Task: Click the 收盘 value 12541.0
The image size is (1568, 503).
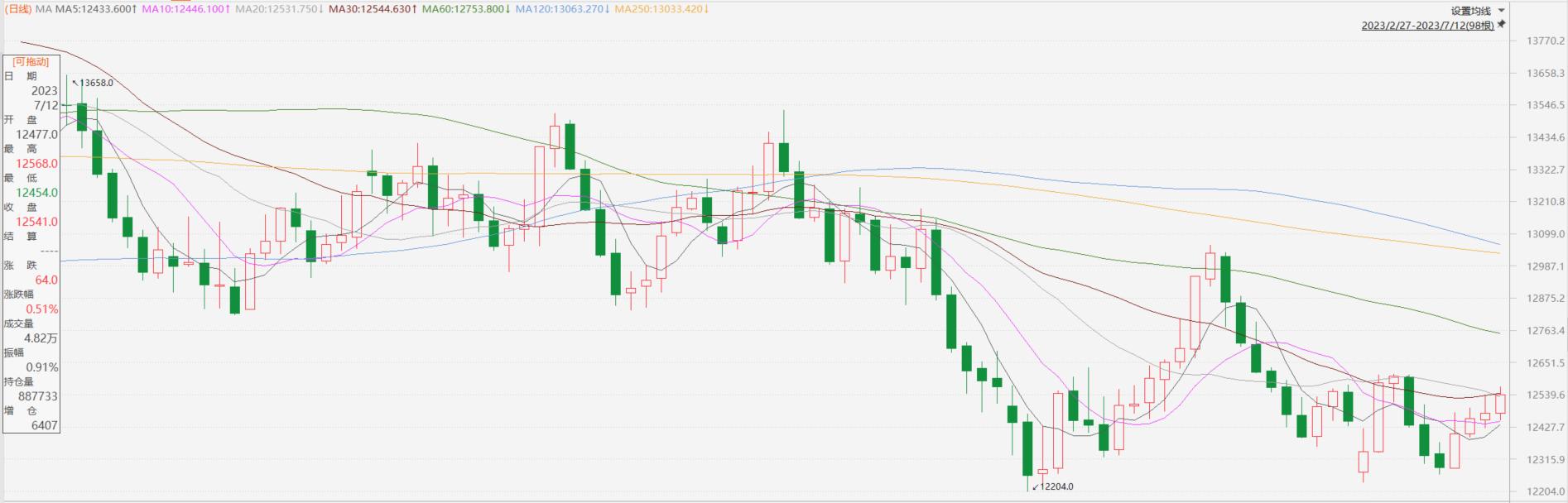Action: [x=37, y=222]
